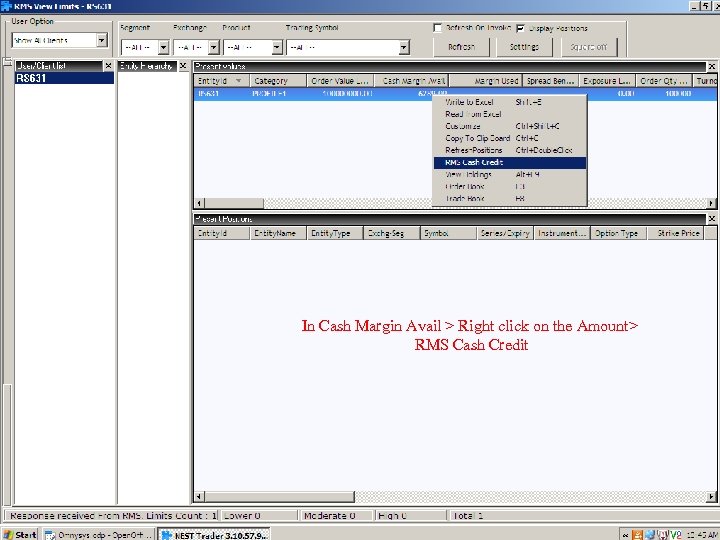The image size is (720, 540).
Task: Close the Present Values panel
Action: pyautogui.click(x=712, y=67)
